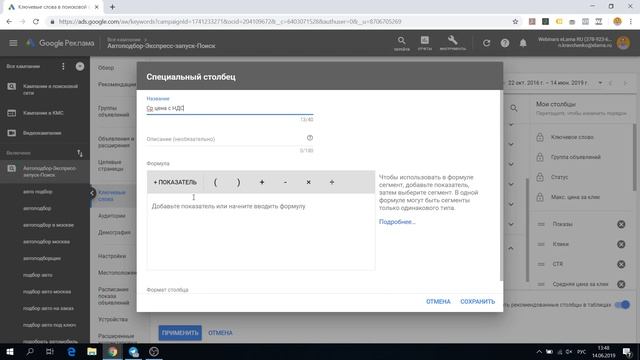Click the collapse arrow beside the menu
Viewport: 640px width, 360px height.
click(x=92, y=193)
